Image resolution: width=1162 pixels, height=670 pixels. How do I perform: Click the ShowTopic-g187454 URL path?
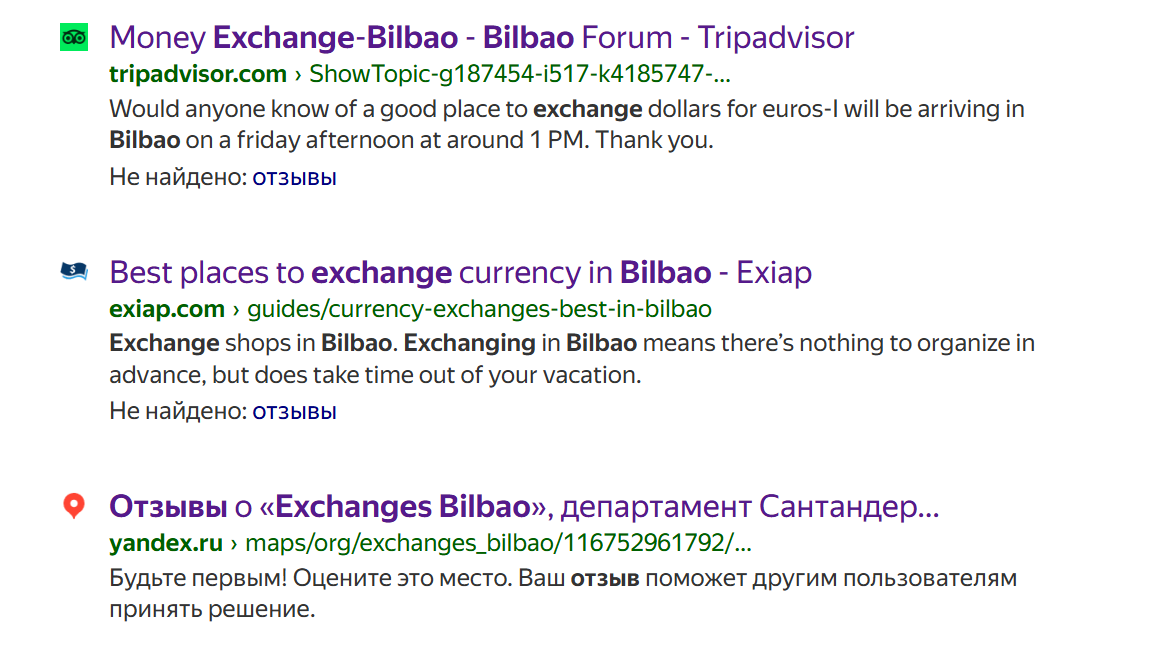tap(520, 74)
